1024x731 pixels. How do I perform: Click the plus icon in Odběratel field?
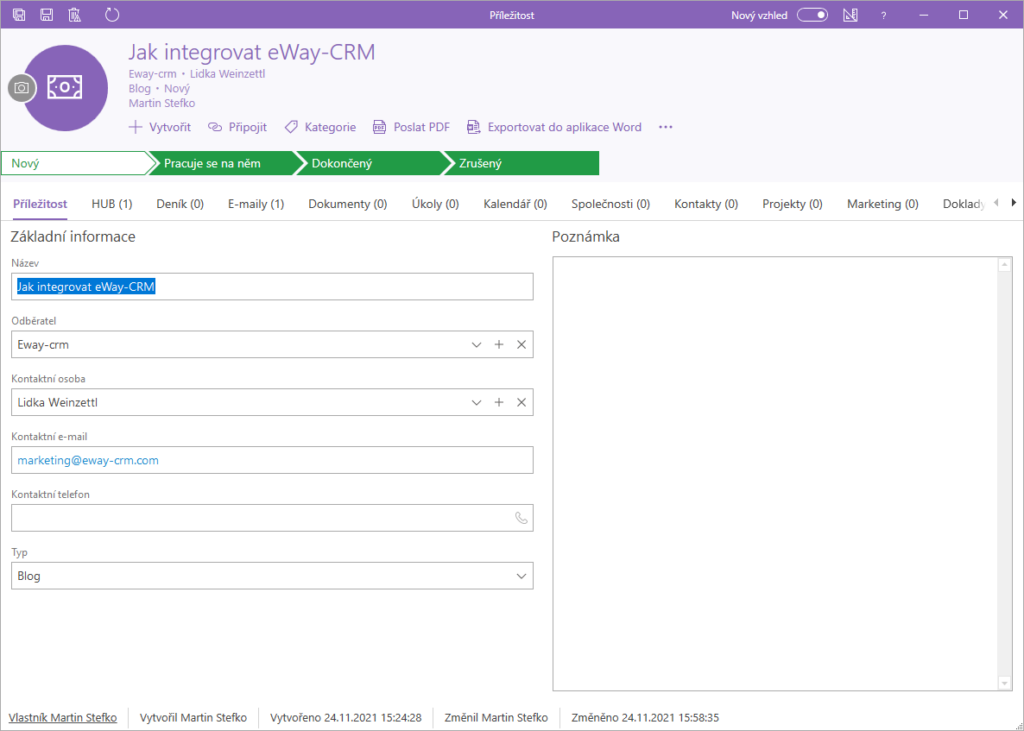point(499,344)
